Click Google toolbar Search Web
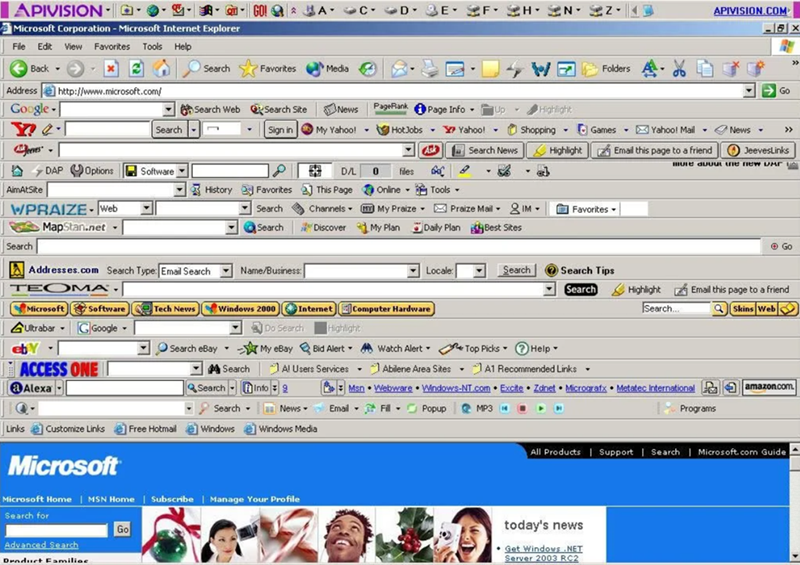 click(x=210, y=109)
